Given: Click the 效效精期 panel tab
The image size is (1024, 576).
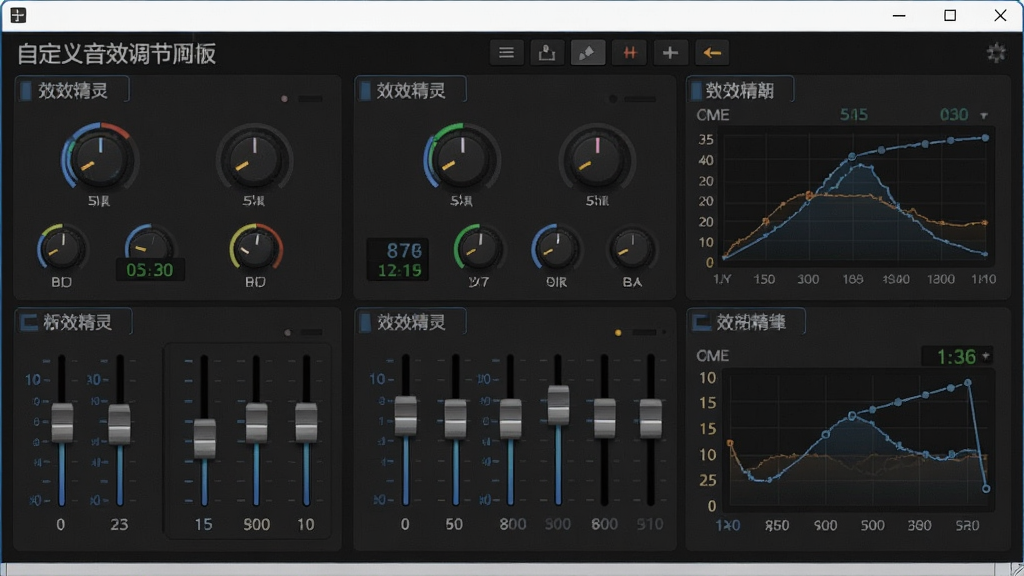Looking at the screenshot, I should point(741,91).
